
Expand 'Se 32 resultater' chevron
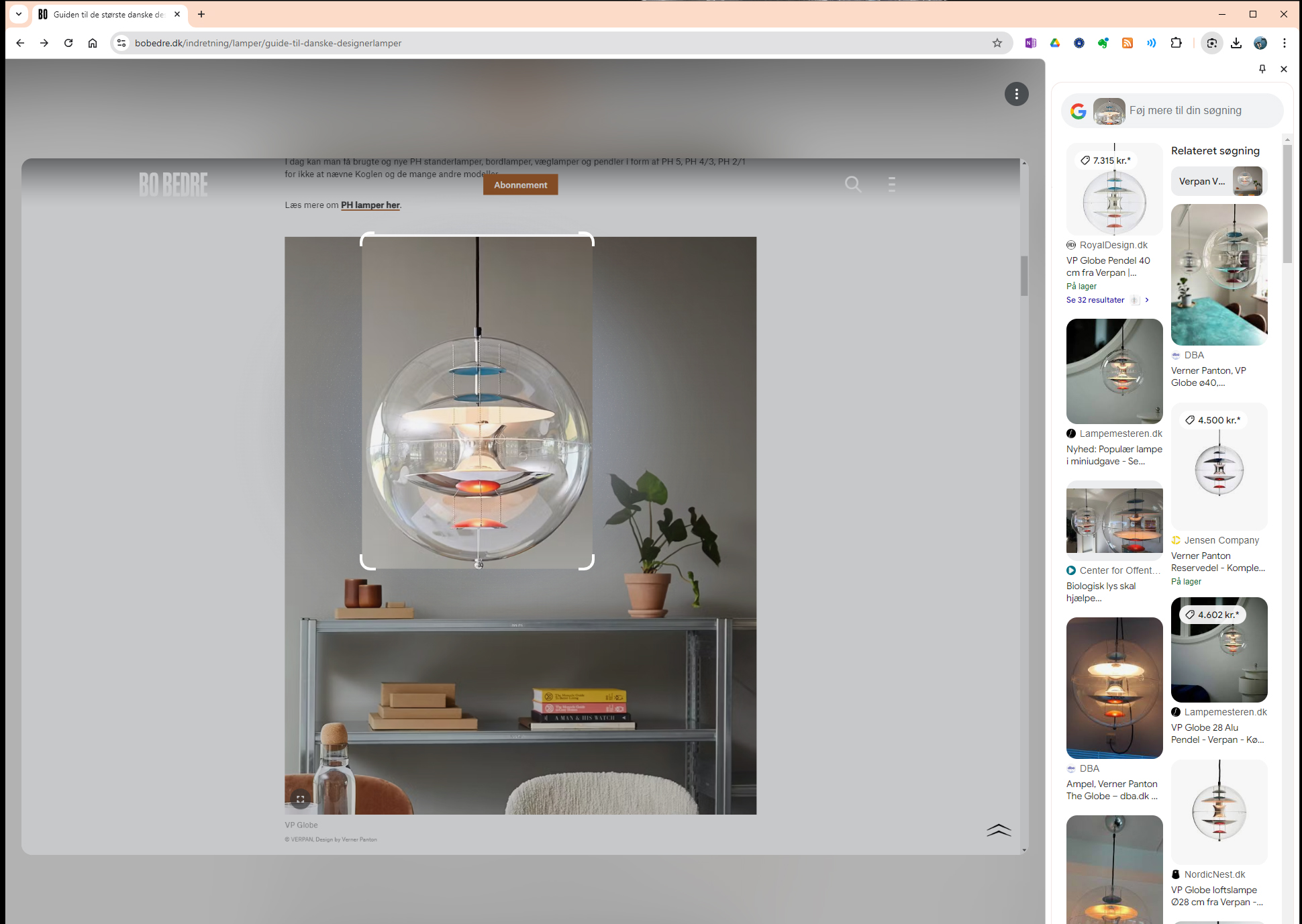1147,300
